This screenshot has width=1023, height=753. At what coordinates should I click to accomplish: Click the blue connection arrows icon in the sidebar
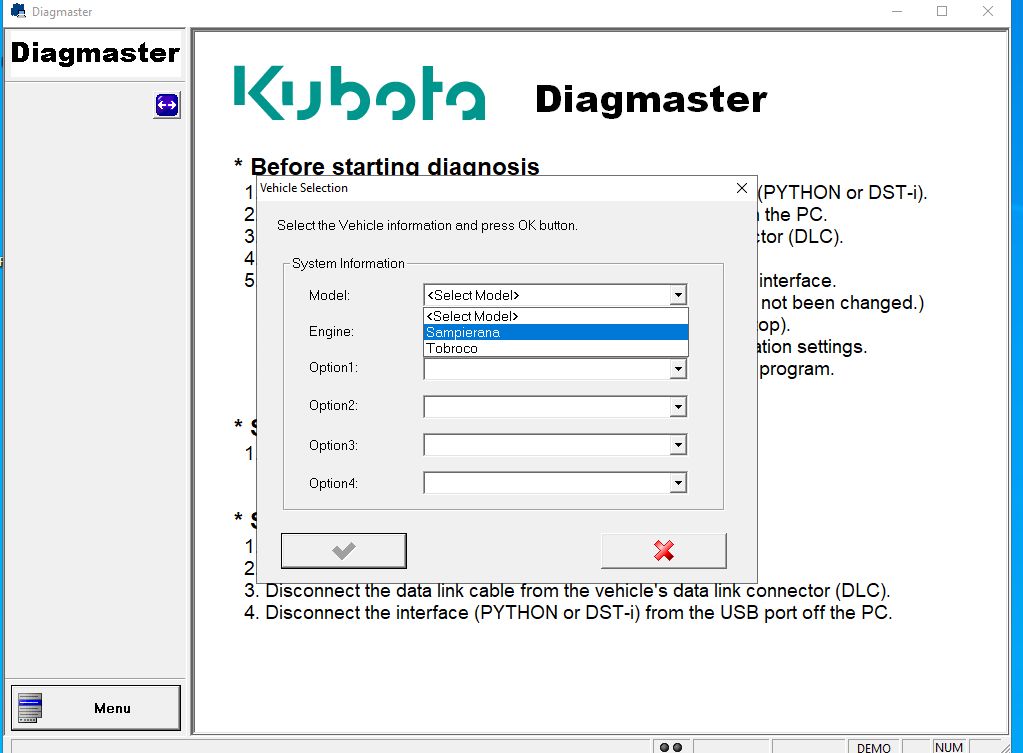pos(167,105)
